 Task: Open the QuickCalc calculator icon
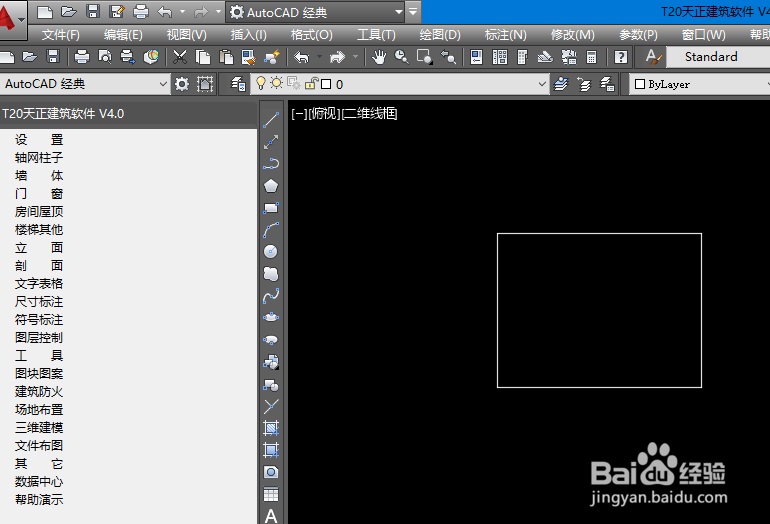592,57
